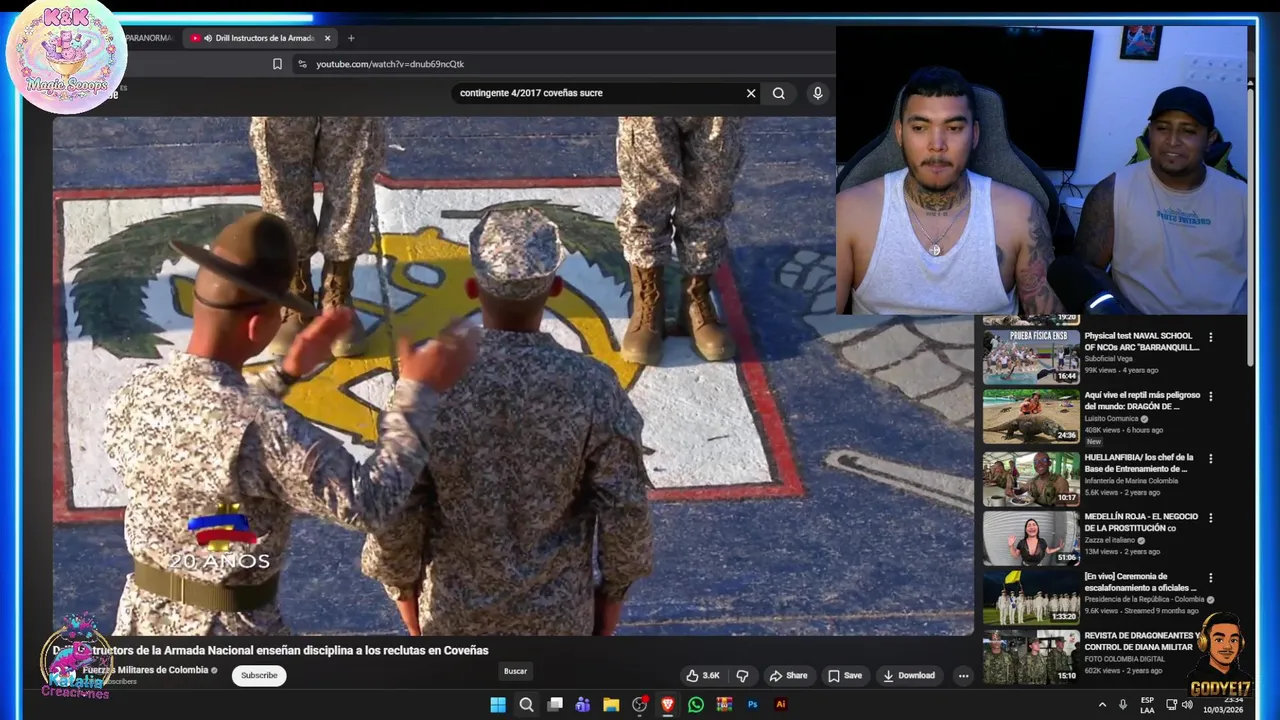Open REVISTA DE DRAGONEANTES video thumbnail
The width and height of the screenshot is (1280, 720).
point(1031,657)
